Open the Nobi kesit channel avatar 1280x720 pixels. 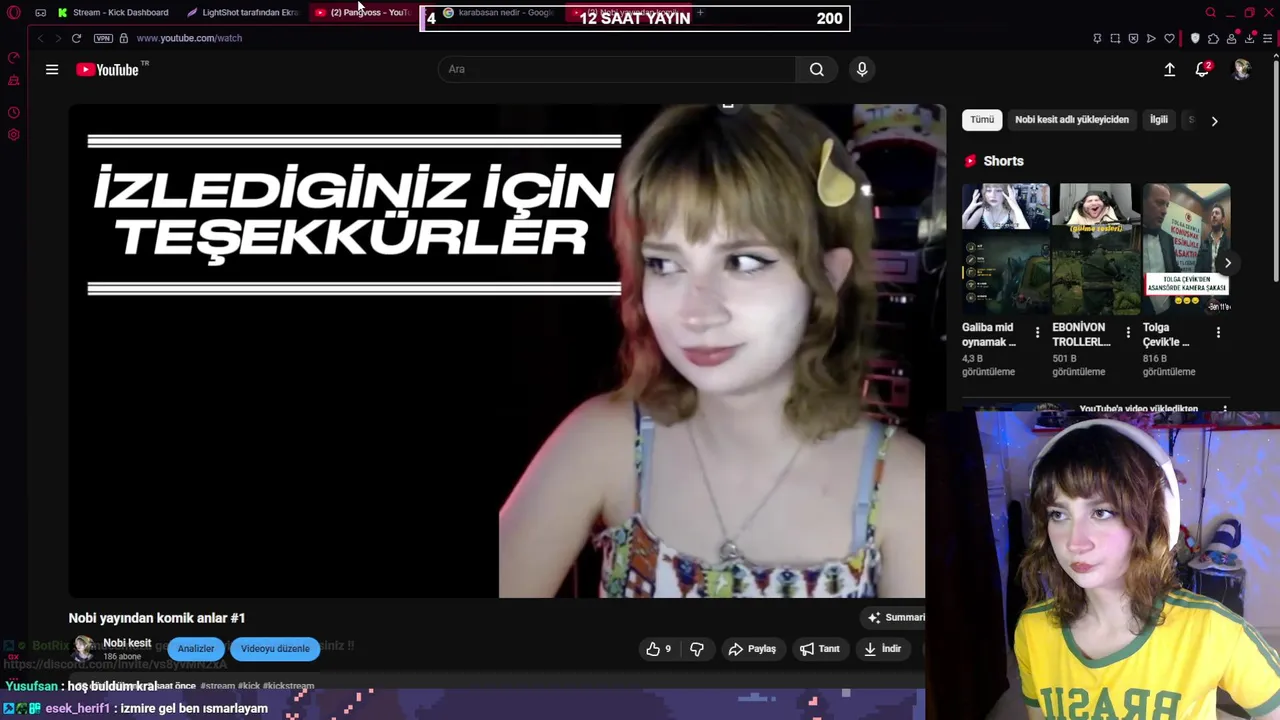(84, 648)
